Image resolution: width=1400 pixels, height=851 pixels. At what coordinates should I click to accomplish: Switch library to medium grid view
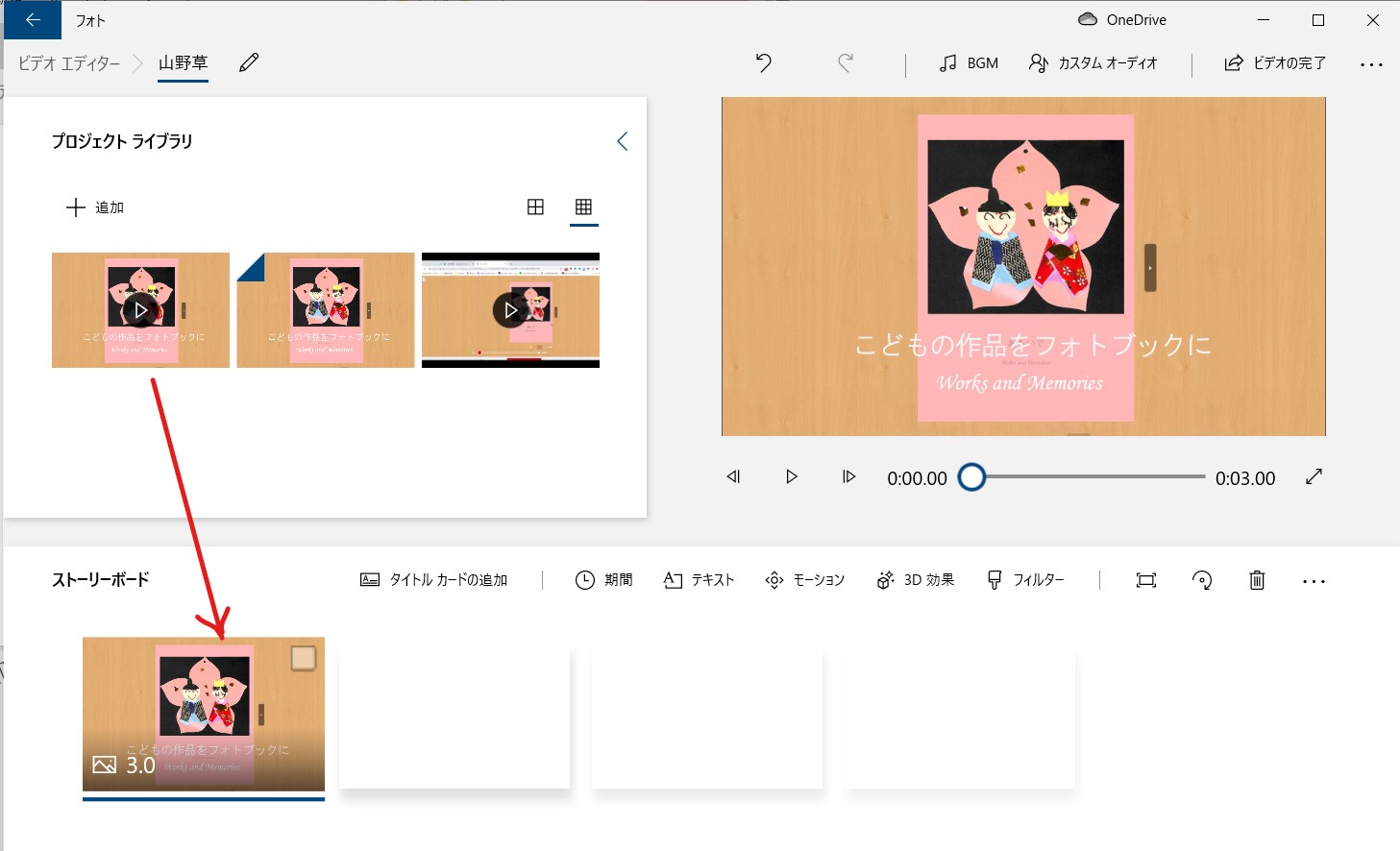[535, 207]
